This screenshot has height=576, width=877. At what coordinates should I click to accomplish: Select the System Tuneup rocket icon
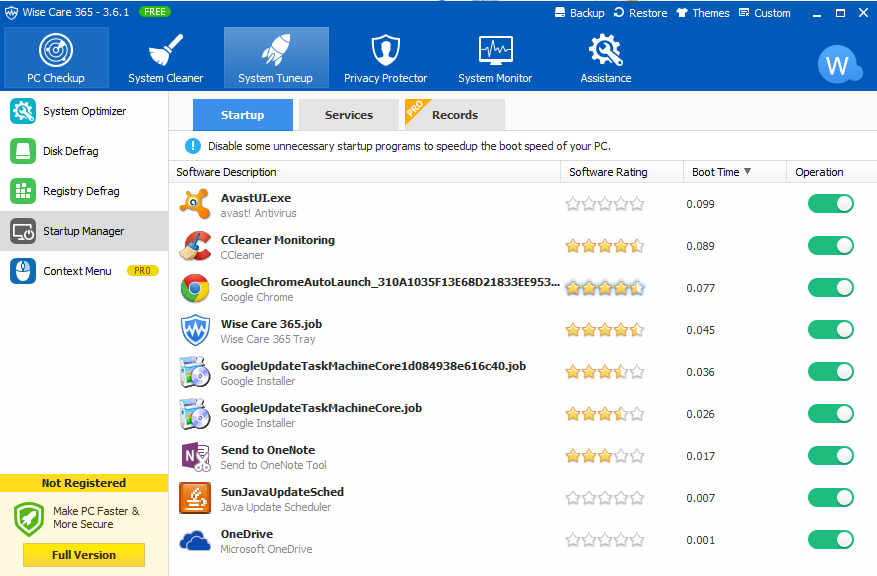pos(276,50)
